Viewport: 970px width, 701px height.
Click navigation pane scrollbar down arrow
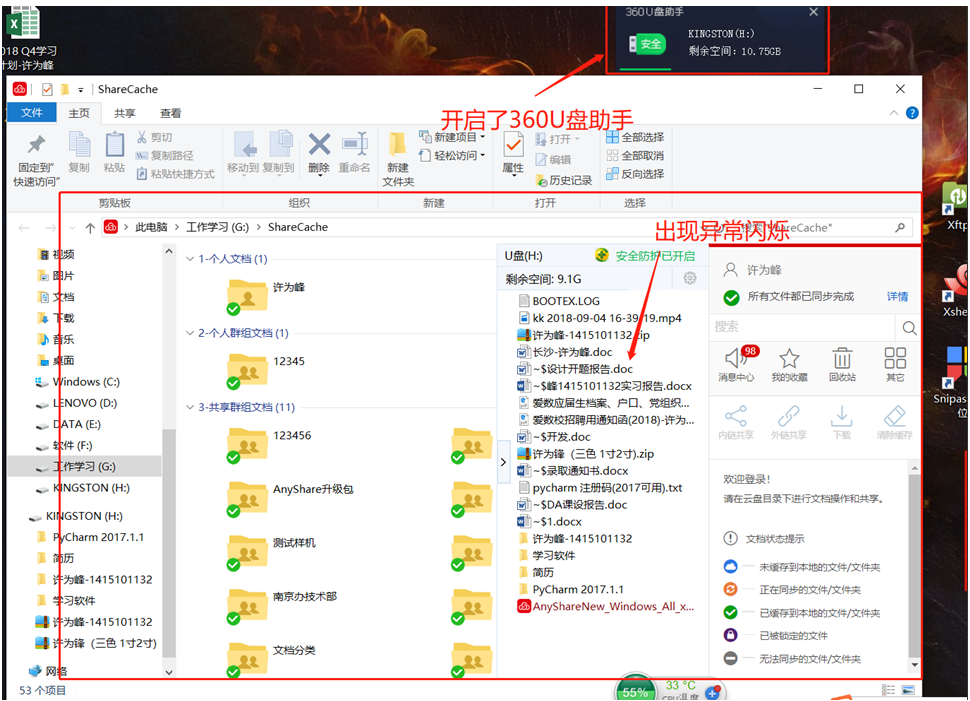168,672
